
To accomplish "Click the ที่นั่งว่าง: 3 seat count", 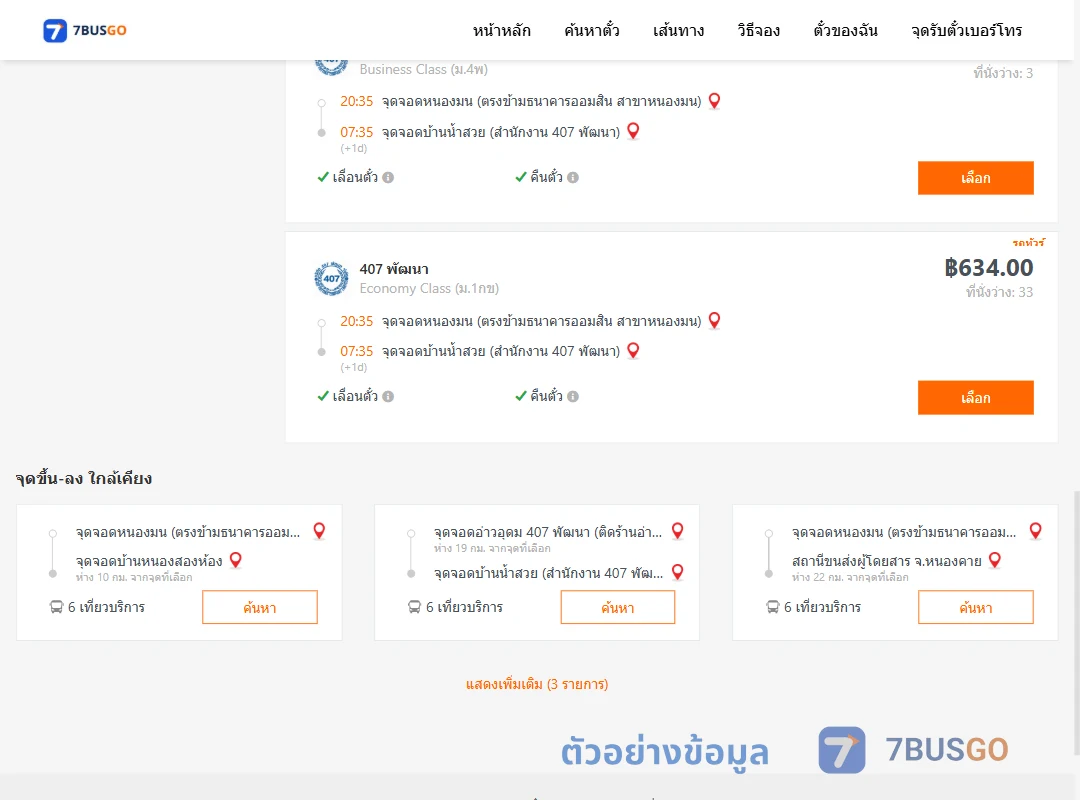I will (1003, 73).
